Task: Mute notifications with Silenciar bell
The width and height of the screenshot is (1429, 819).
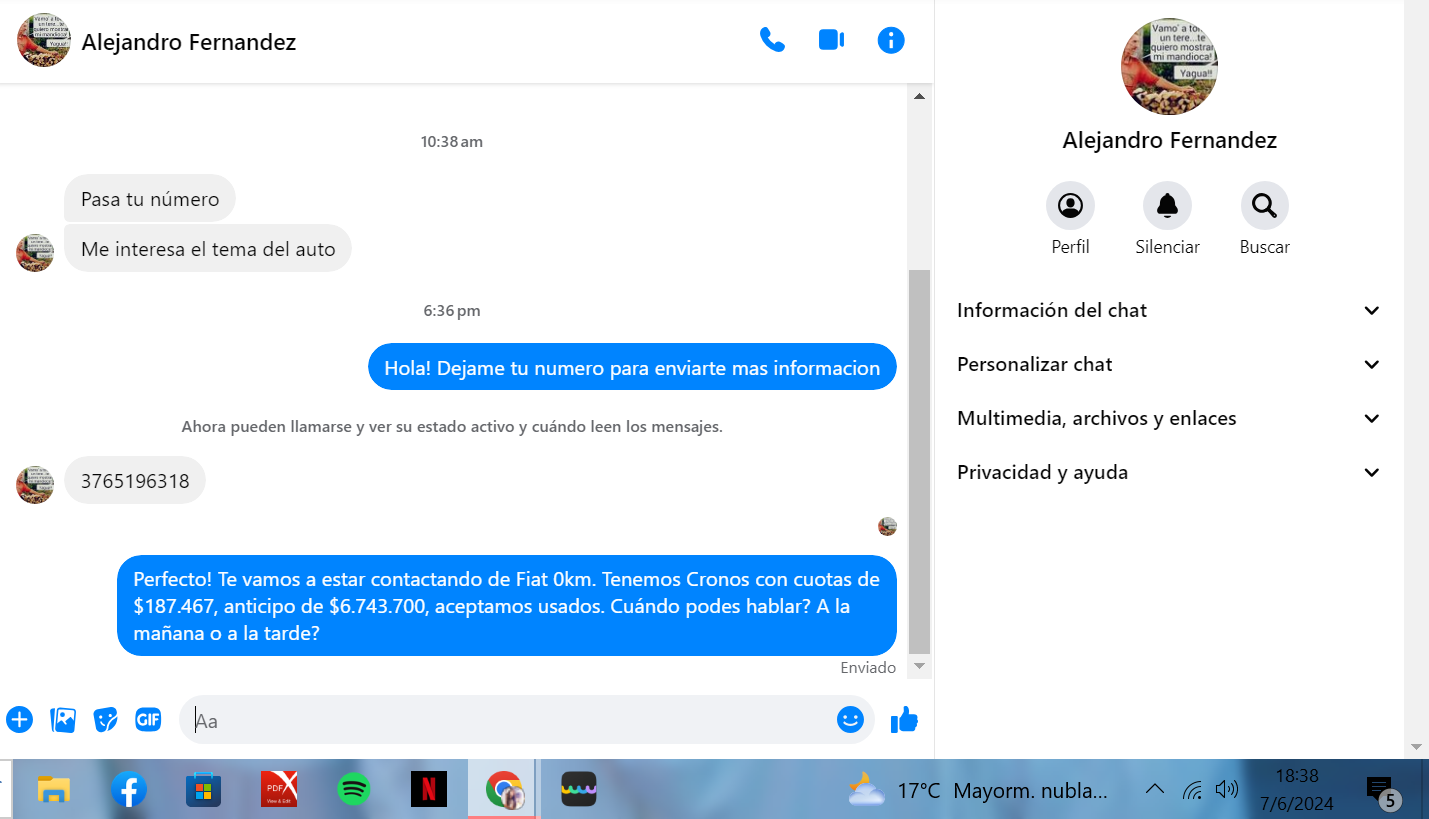Action: 1167,206
